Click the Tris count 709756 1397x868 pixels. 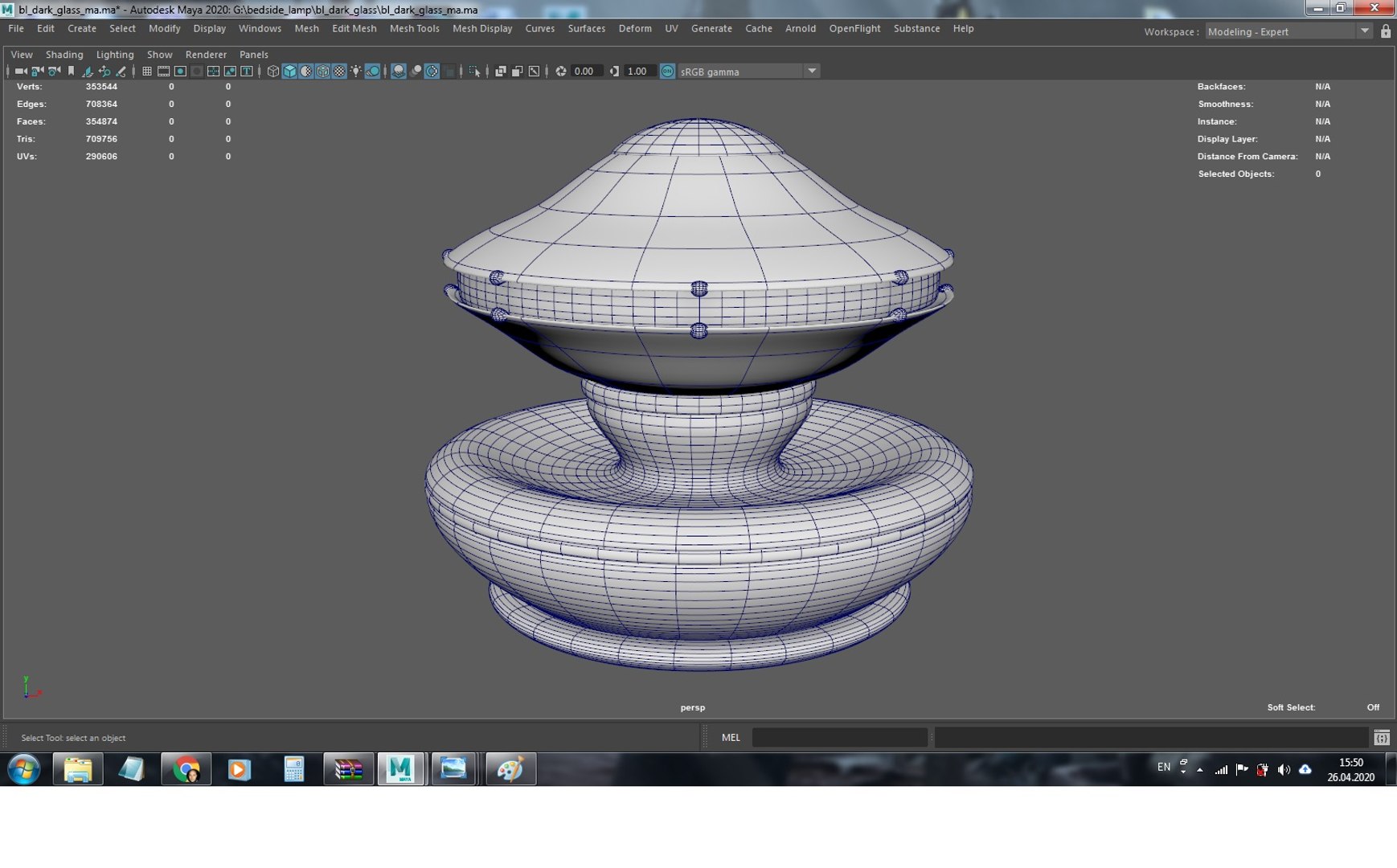pyautogui.click(x=101, y=139)
